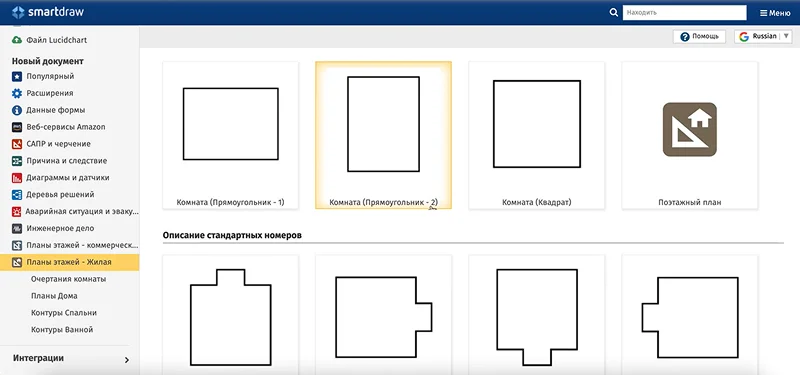800x375 pixels.
Task: Select Аварийная ситуация и эваку... category
Action: coord(82,212)
